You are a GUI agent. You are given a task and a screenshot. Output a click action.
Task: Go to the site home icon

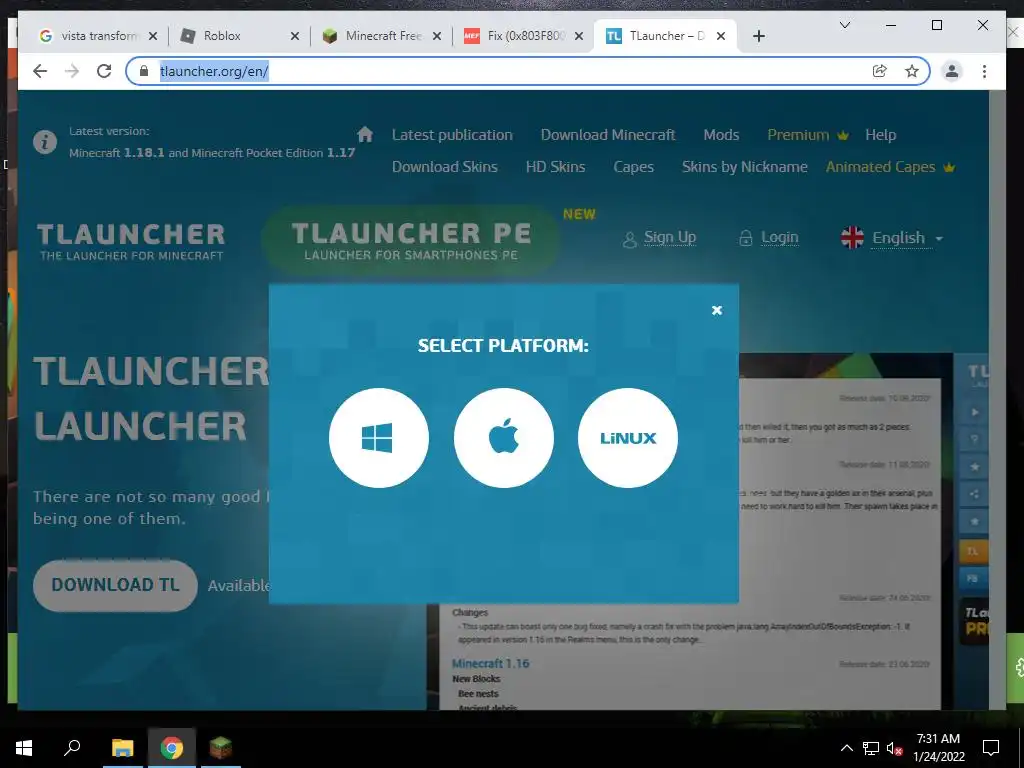pos(365,135)
